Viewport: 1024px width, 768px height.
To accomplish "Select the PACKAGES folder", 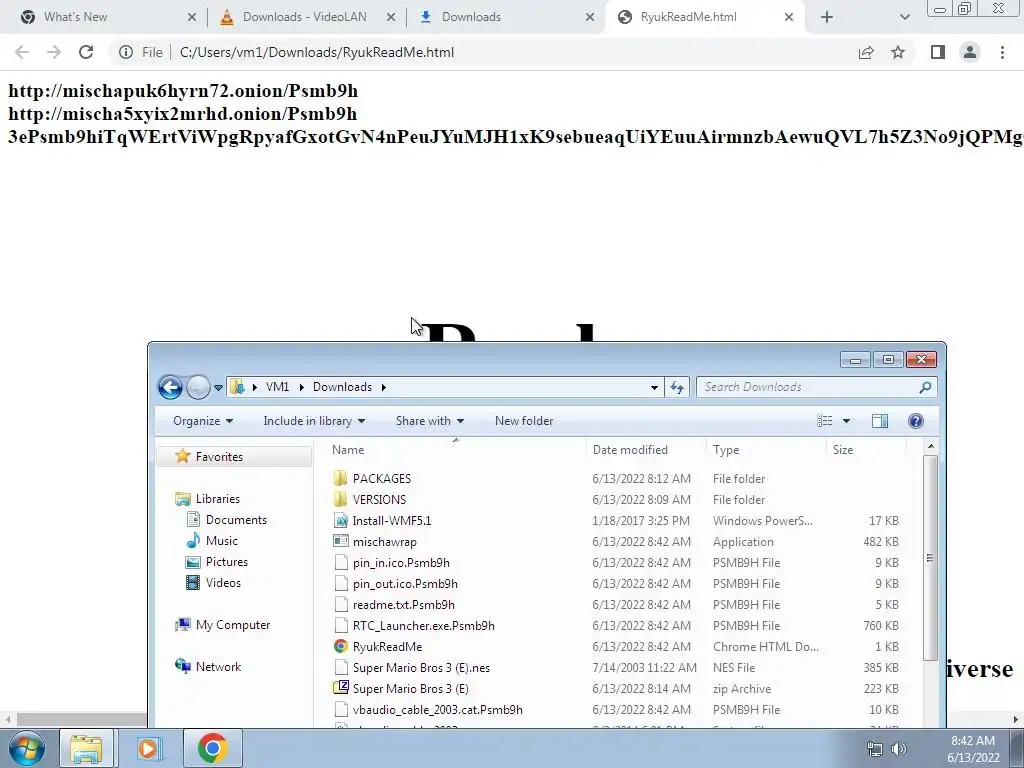I will (x=381, y=478).
